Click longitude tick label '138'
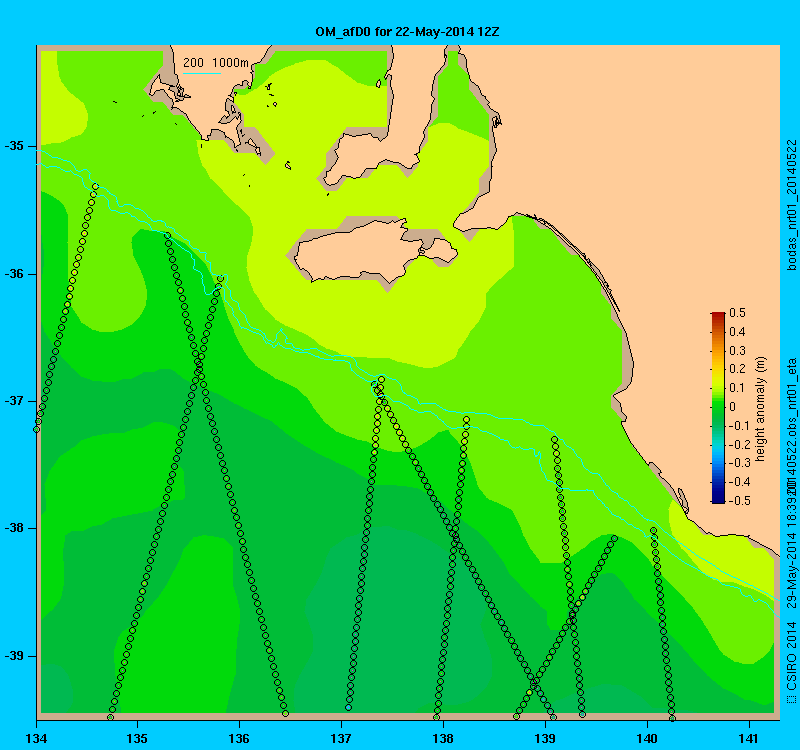Image resolution: width=800 pixels, height=750 pixels. (x=443, y=738)
